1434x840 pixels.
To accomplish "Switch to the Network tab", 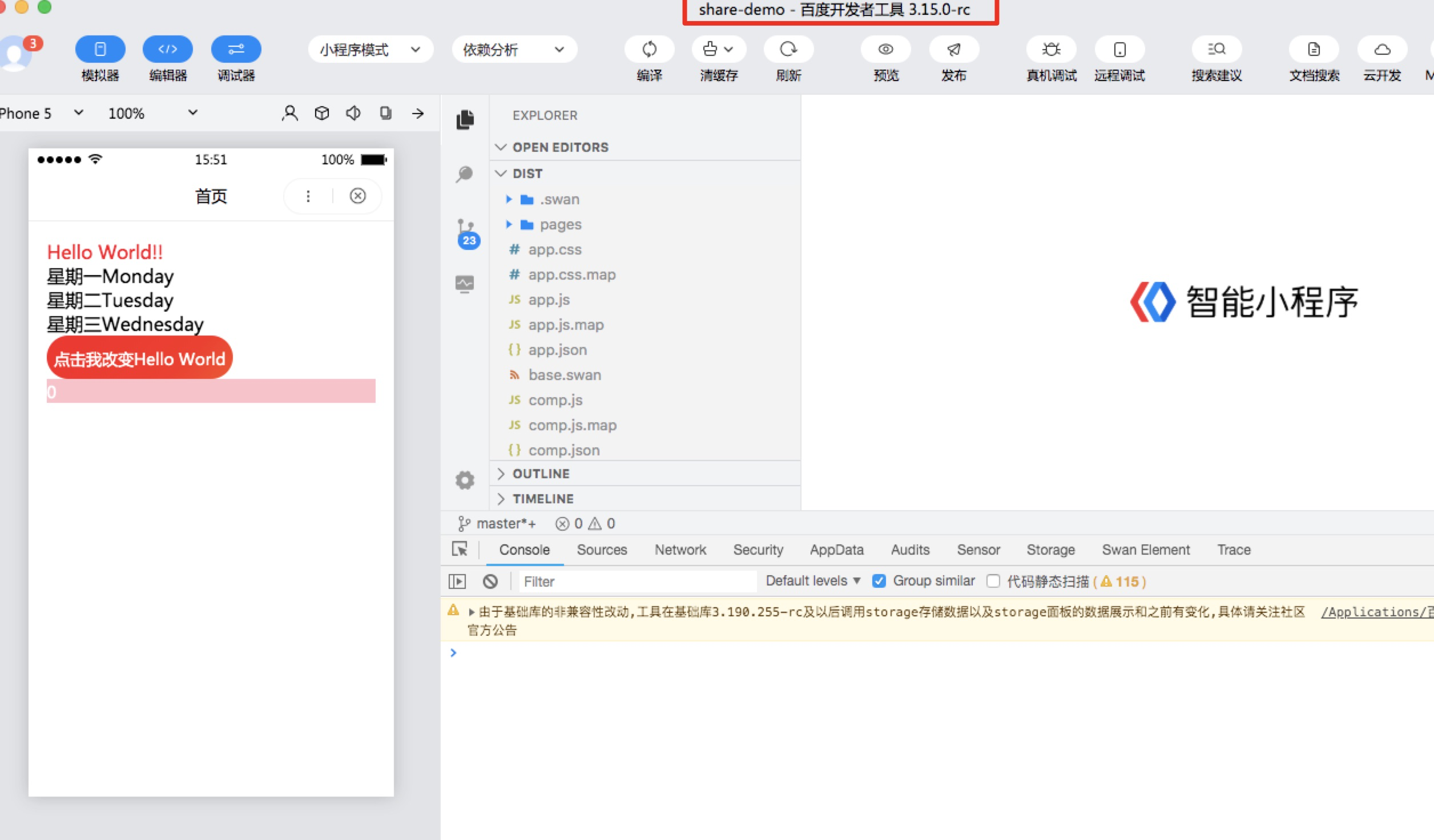I will coord(680,550).
